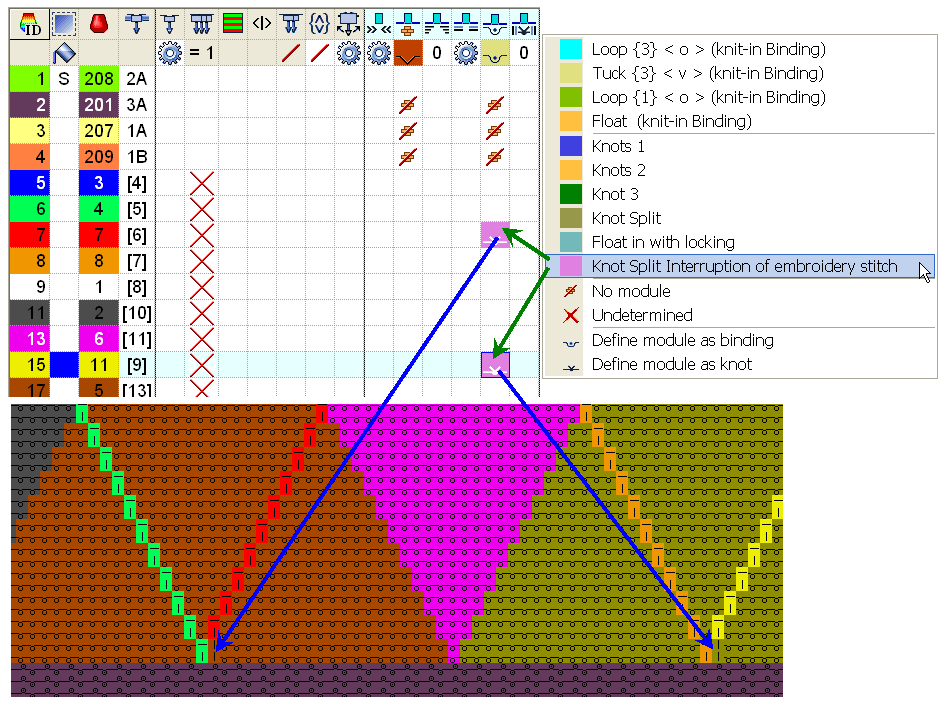Click the red yarn color header icon

tap(99, 24)
